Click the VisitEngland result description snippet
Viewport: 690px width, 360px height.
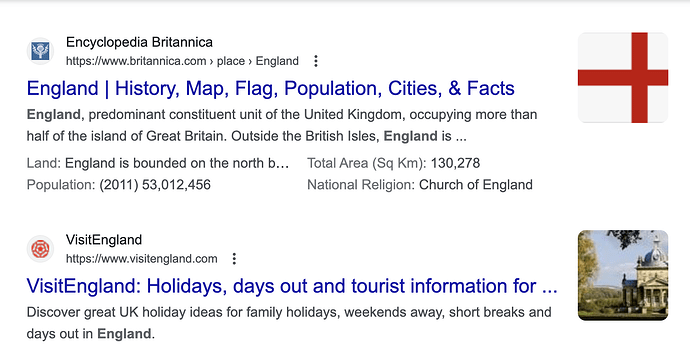(x=289, y=323)
